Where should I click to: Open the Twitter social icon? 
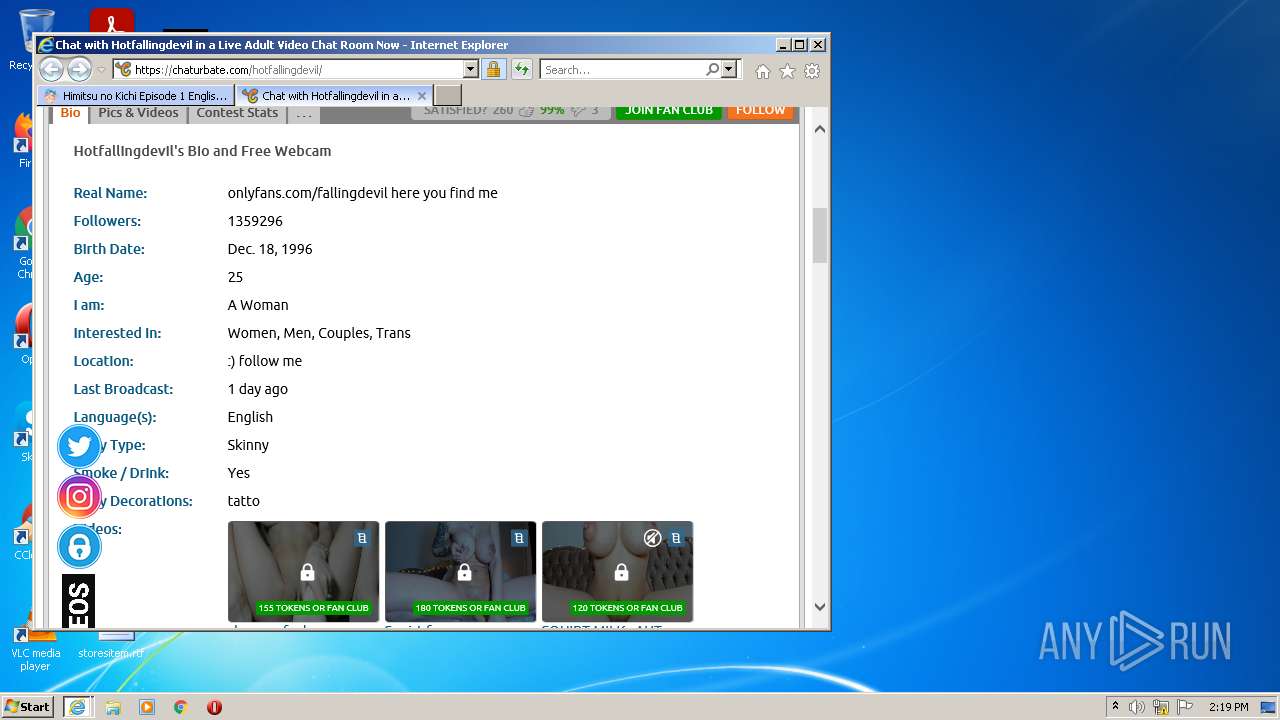tap(79, 446)
